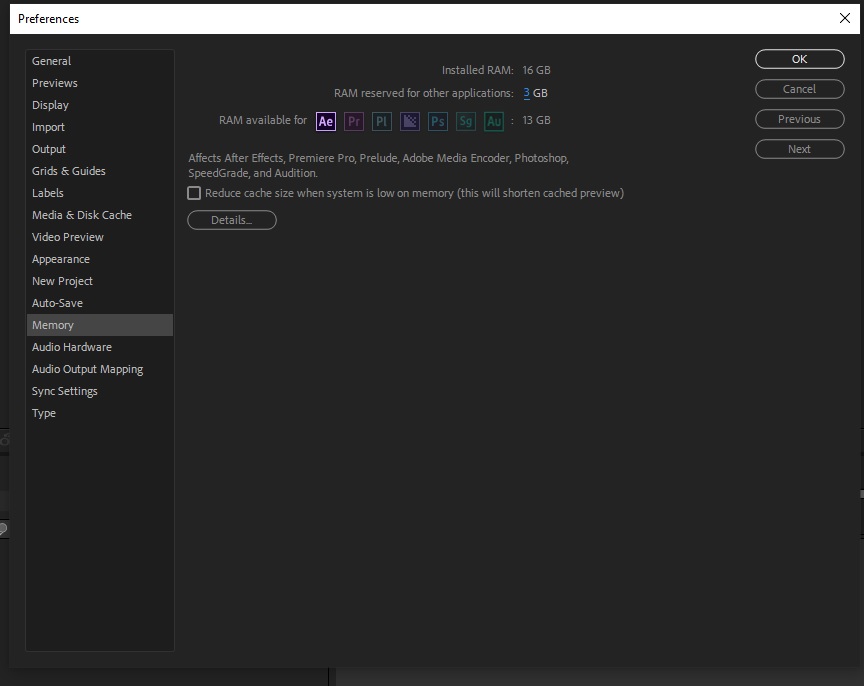Close the Preferences dialog with X
The width and height of the screenshot is (864, 686).
coord(845,18)
